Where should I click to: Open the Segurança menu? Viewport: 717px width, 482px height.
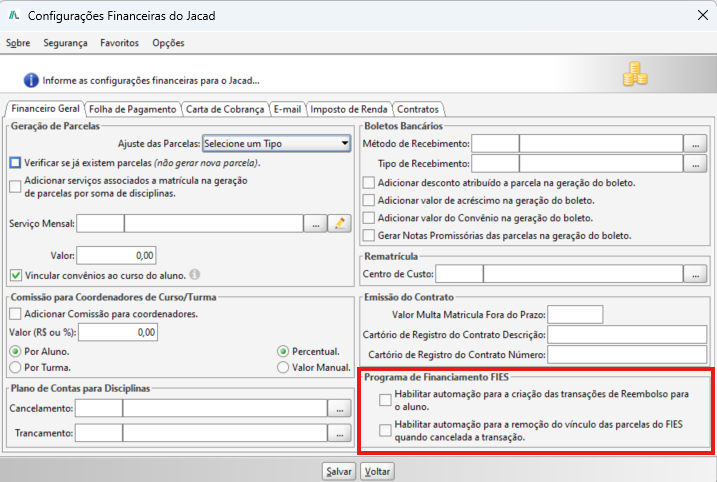tap(65, 43)
